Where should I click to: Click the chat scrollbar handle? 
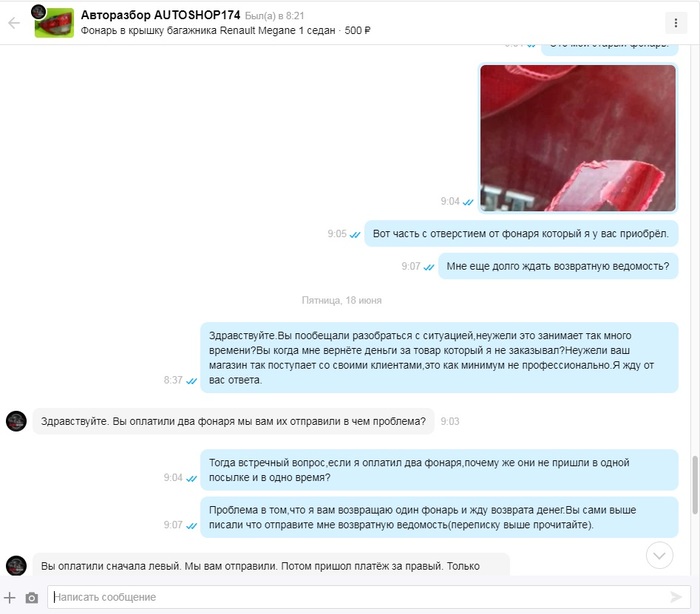[695, 485]
